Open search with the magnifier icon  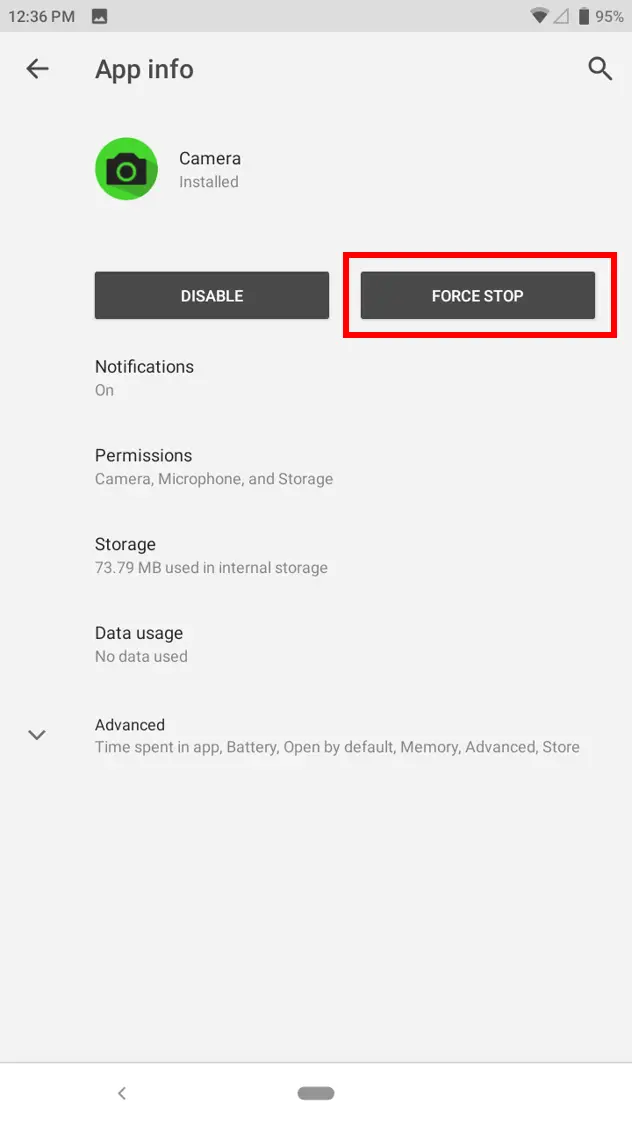[600, 69]
